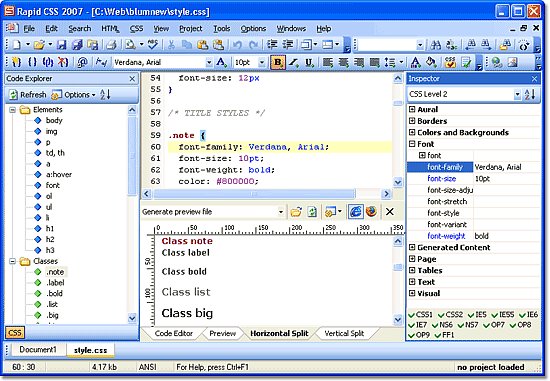
Task: Open the font family Verdana dropdown
Action: click(x=209, y=62)
